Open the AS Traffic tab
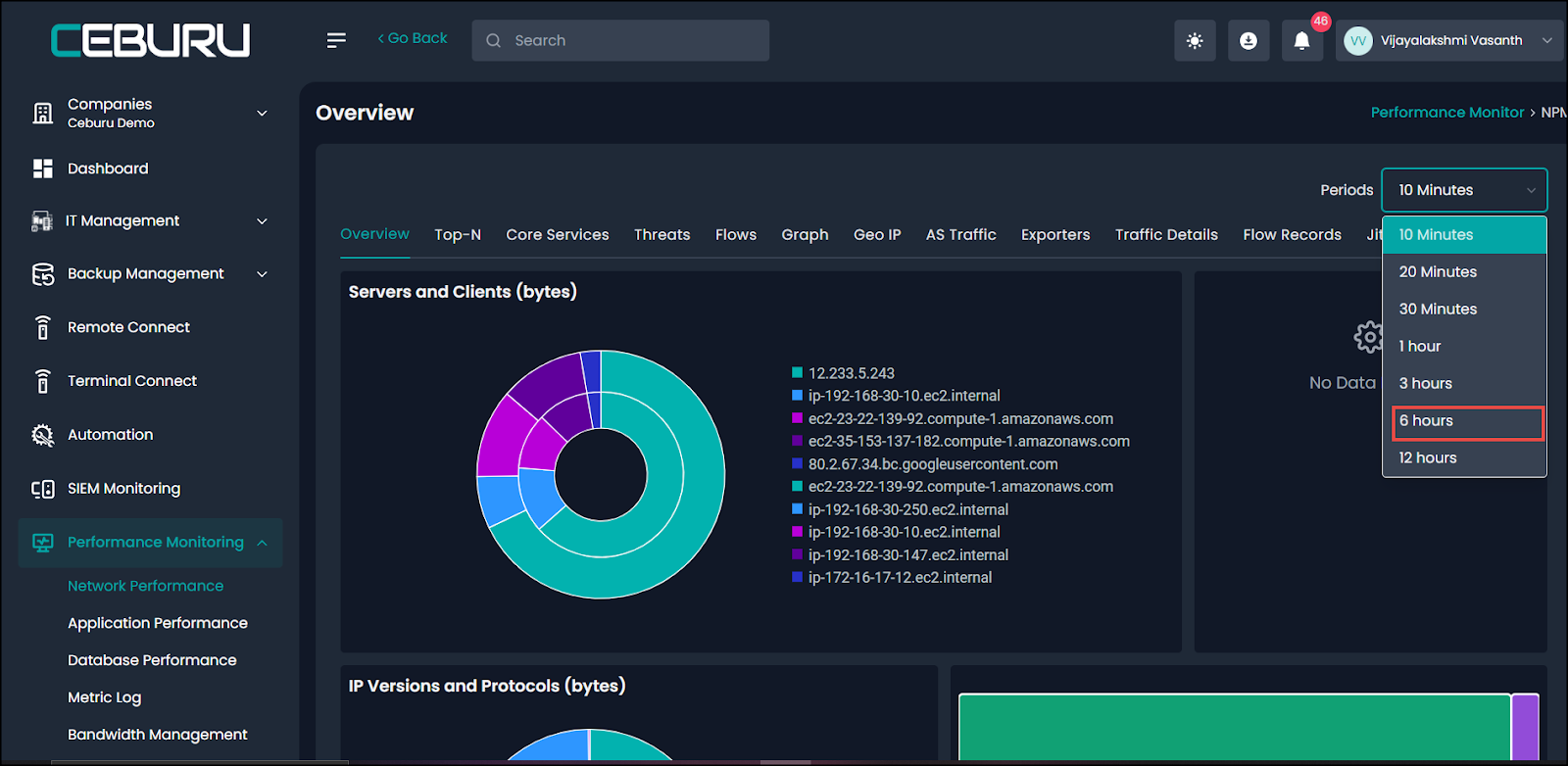The image size is (1568, 766). click(x=961, y=235)
